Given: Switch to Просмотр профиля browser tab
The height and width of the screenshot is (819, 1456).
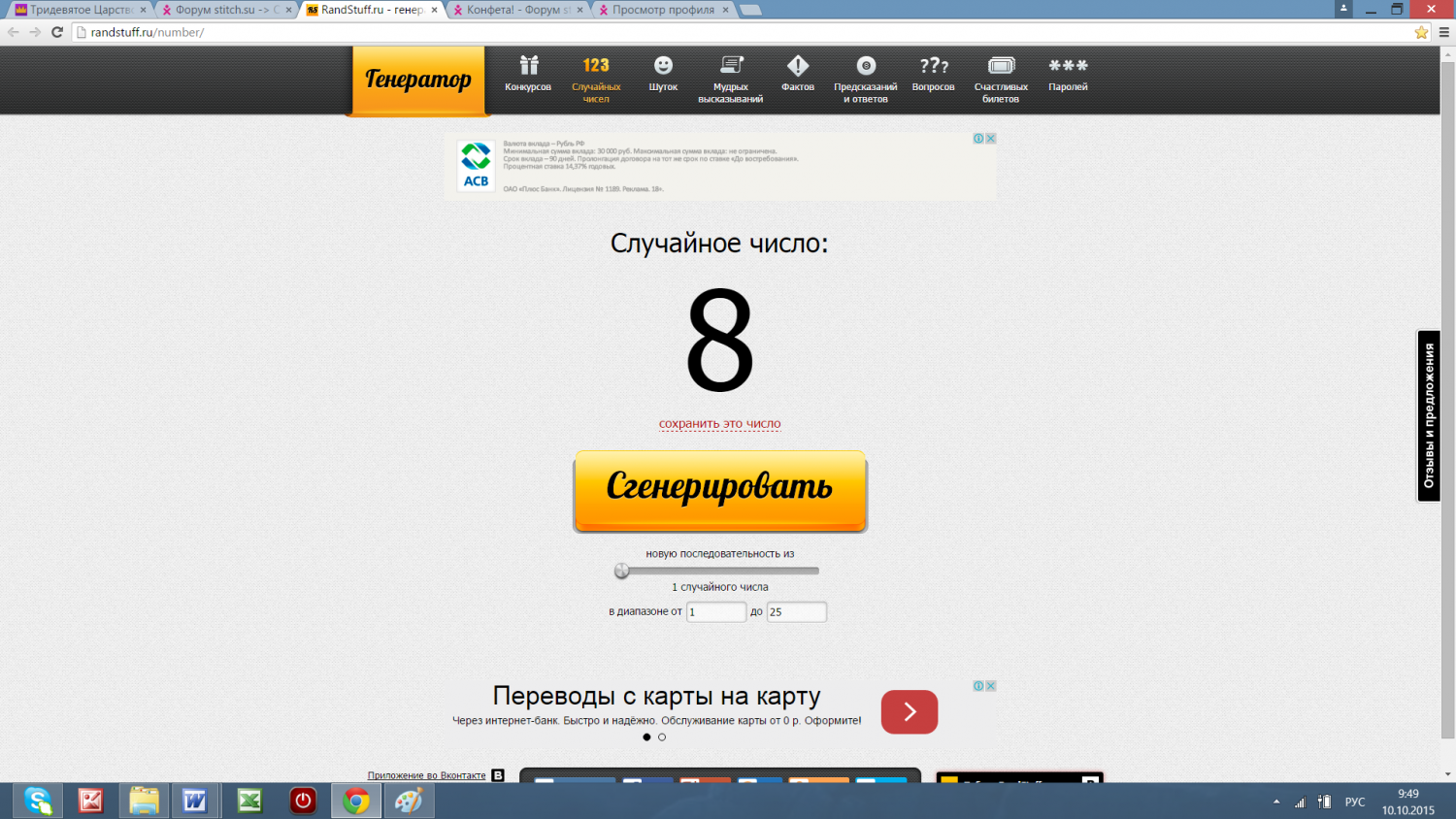Looking at the screenshot, I should (662, 10).
